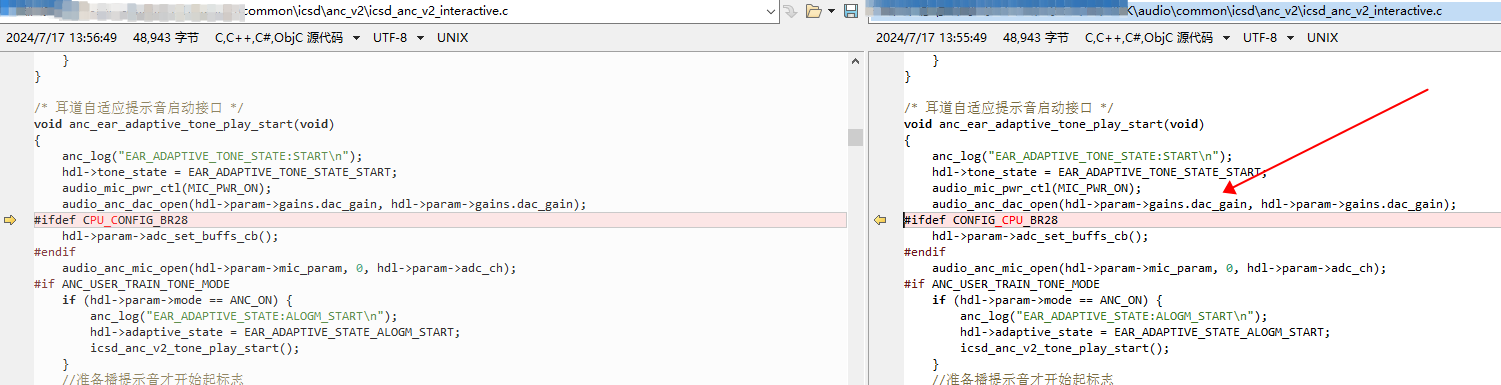Click the right anc_log EAR_ADAPTIVE_TONE_STATE:START line
1501x385 pixels.
[1082, 156]
